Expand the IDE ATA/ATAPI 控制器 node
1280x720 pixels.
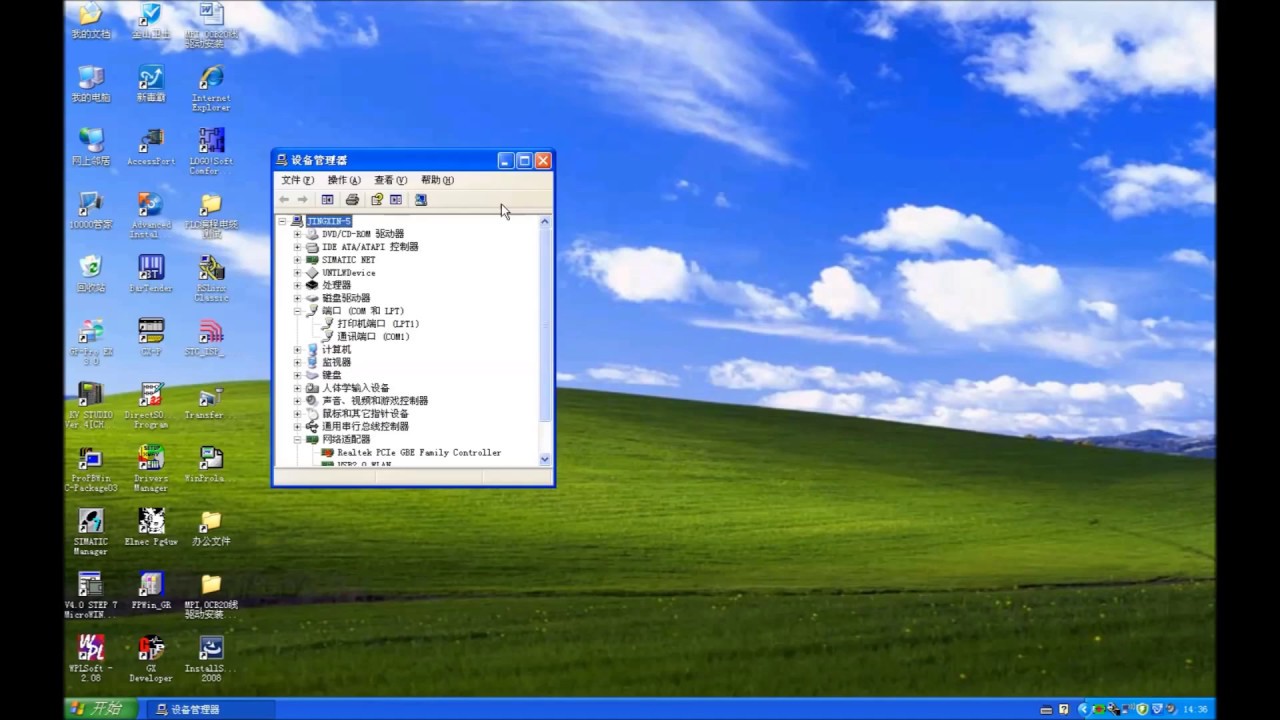pyautogui.click(x=297, y=247)
